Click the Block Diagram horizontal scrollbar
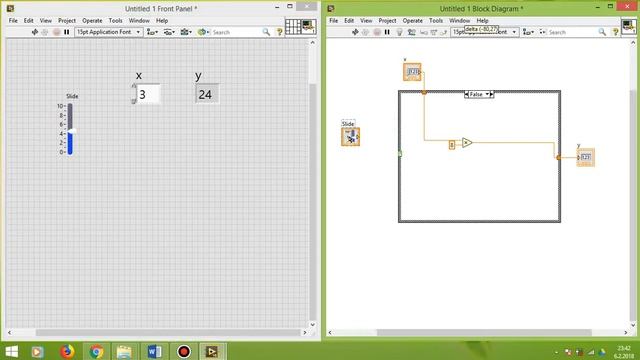The height and width of the screenshot is (360, 640). coord(484,333)
